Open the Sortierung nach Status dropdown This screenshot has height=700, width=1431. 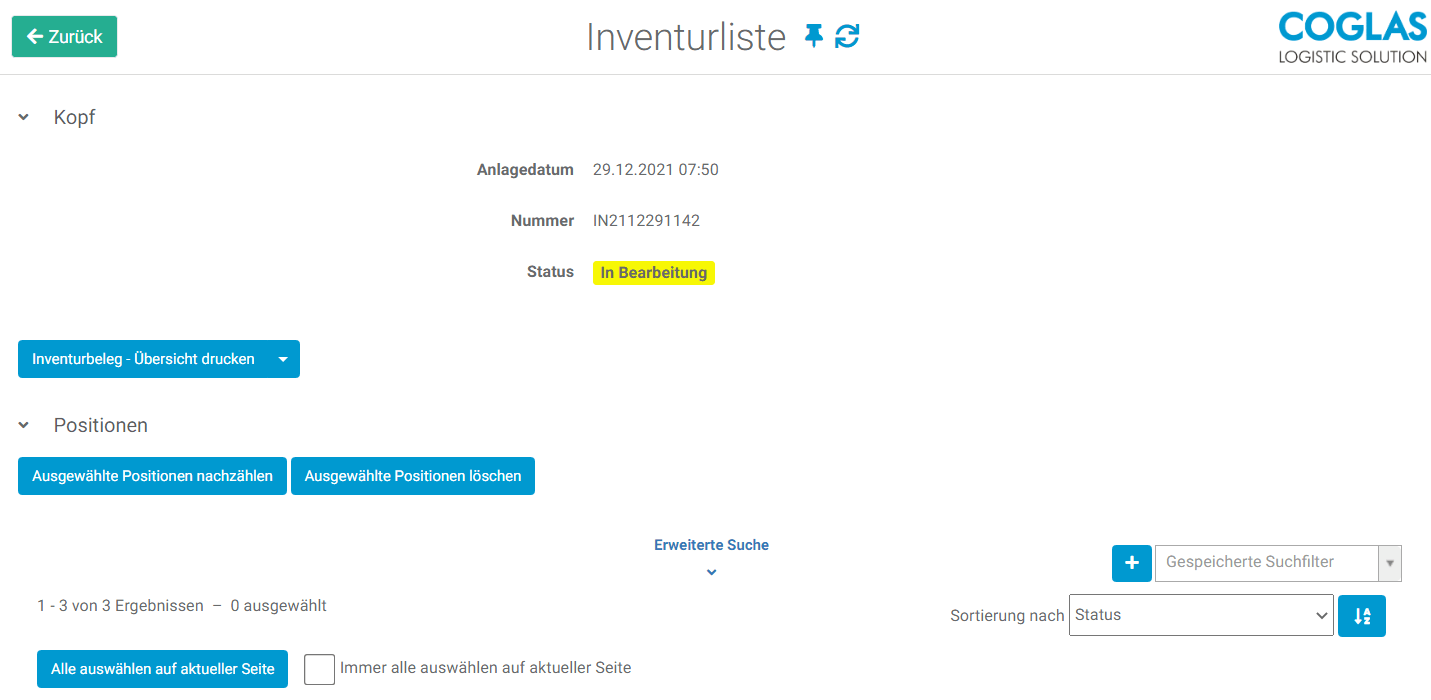pos(1200,616)
